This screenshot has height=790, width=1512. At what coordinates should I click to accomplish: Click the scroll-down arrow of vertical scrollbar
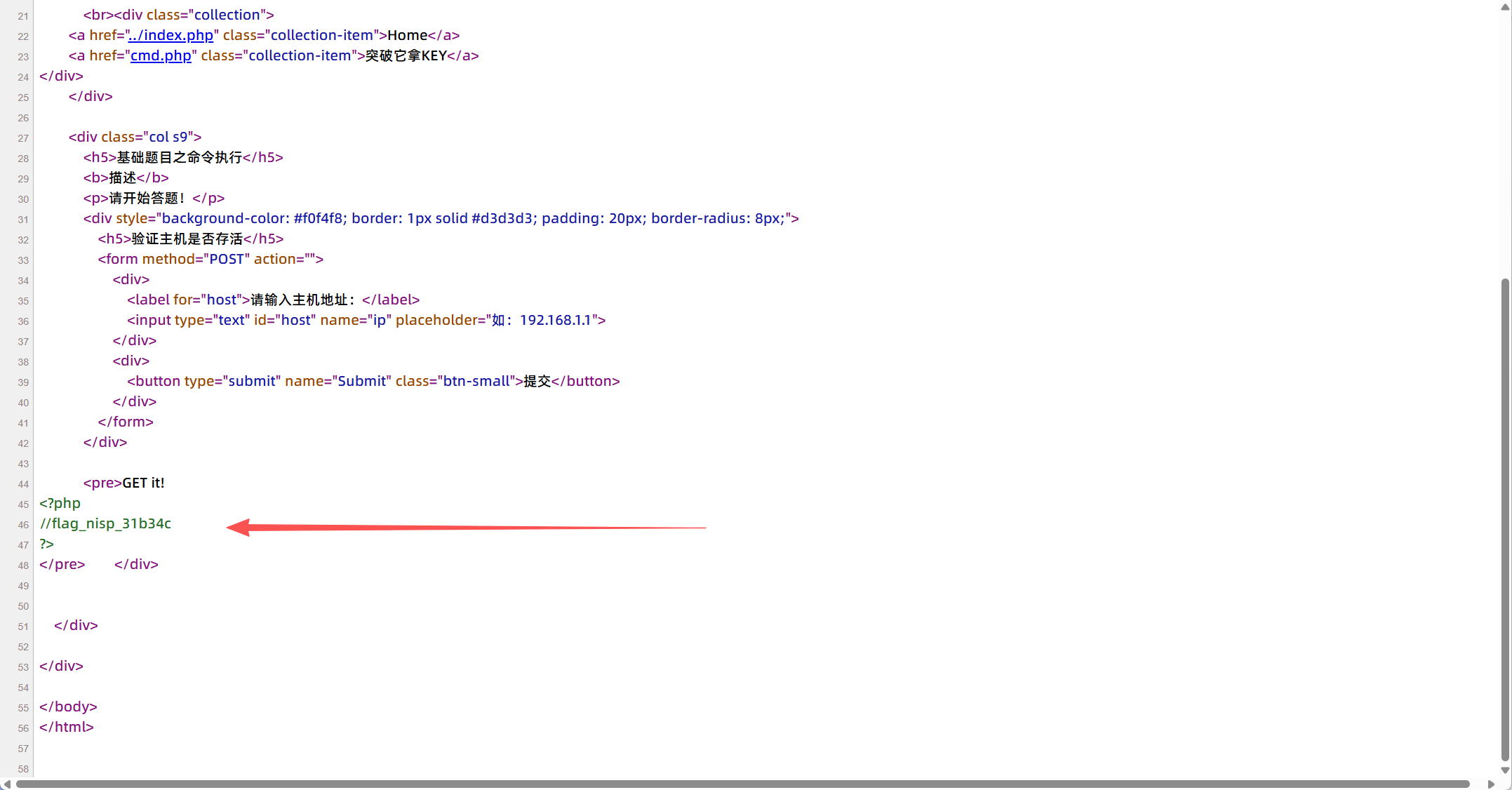(1505, 770)
